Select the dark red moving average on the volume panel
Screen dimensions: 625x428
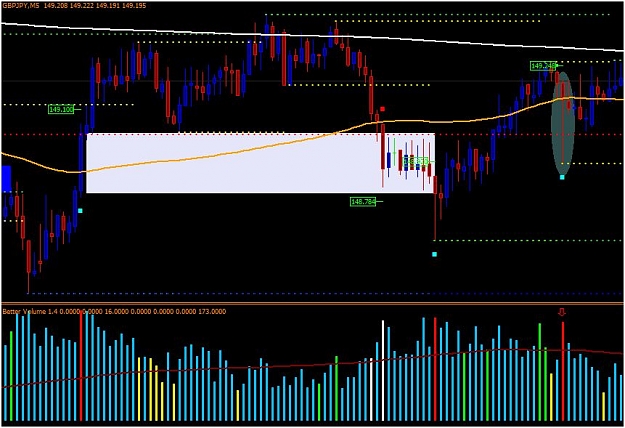[312, 365]
